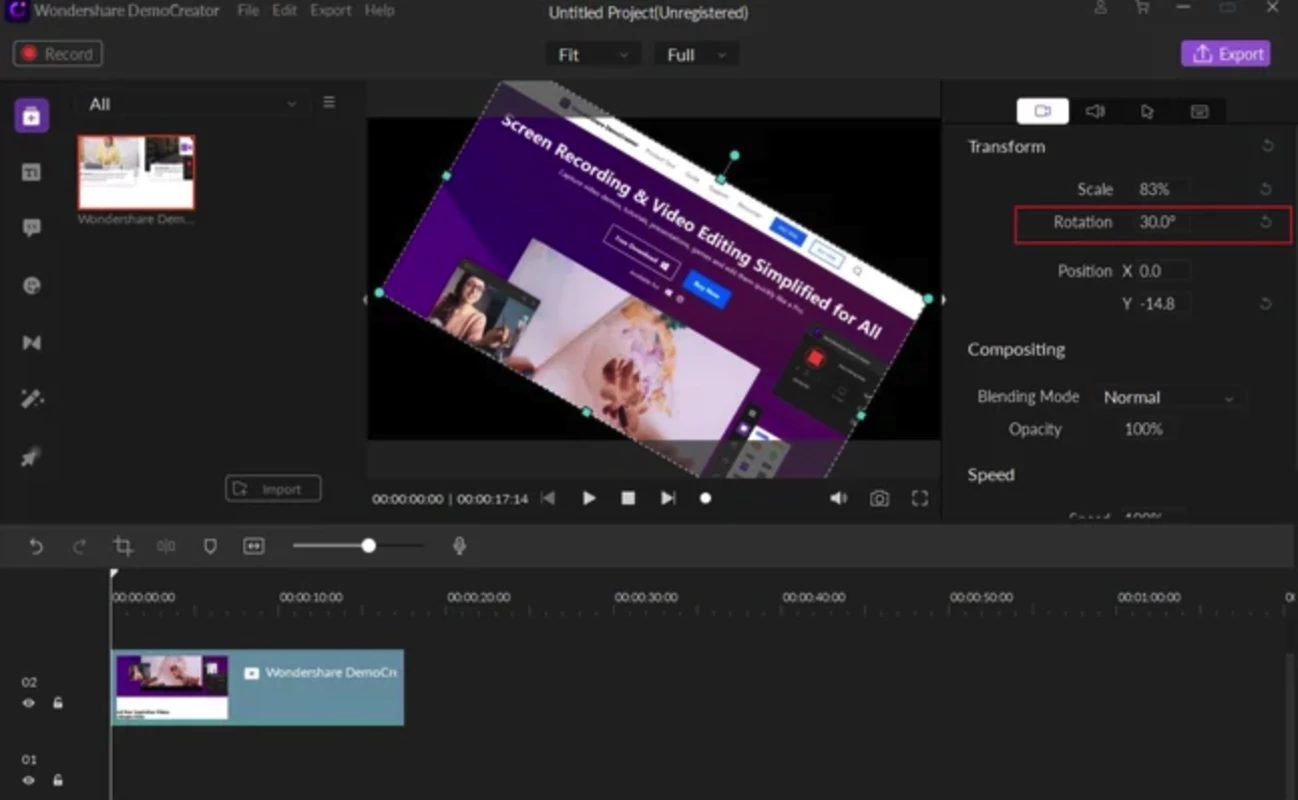Expand the All media filter dropdown

coord(192,104)
